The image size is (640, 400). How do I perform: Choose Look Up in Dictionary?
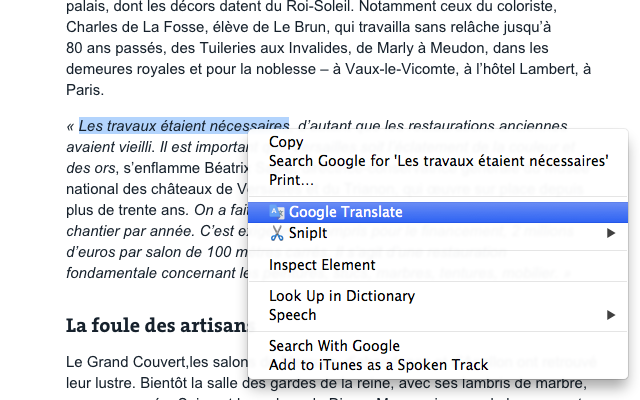pyautogui.click(x=341, y=296)
